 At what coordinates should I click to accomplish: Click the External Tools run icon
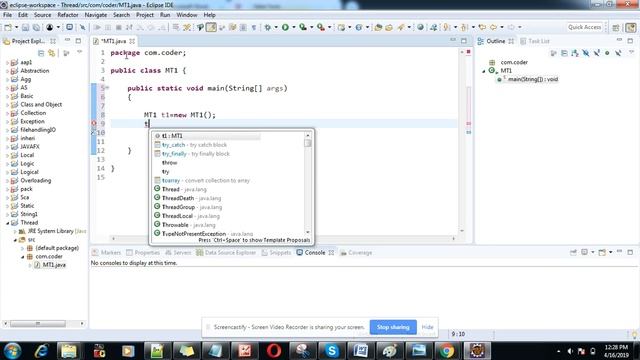[321, 27]
